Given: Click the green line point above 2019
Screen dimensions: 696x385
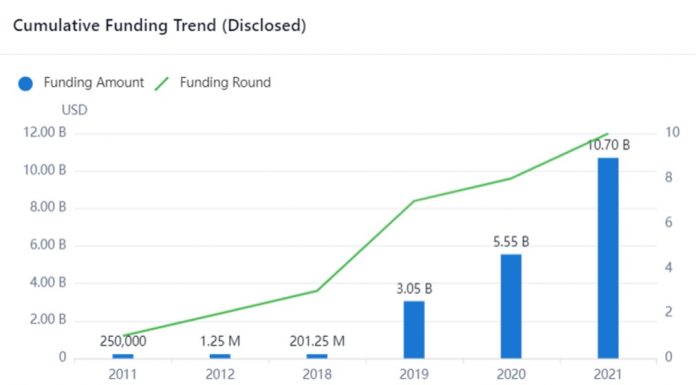Looking at the screenshot, I should coord(414,201).
